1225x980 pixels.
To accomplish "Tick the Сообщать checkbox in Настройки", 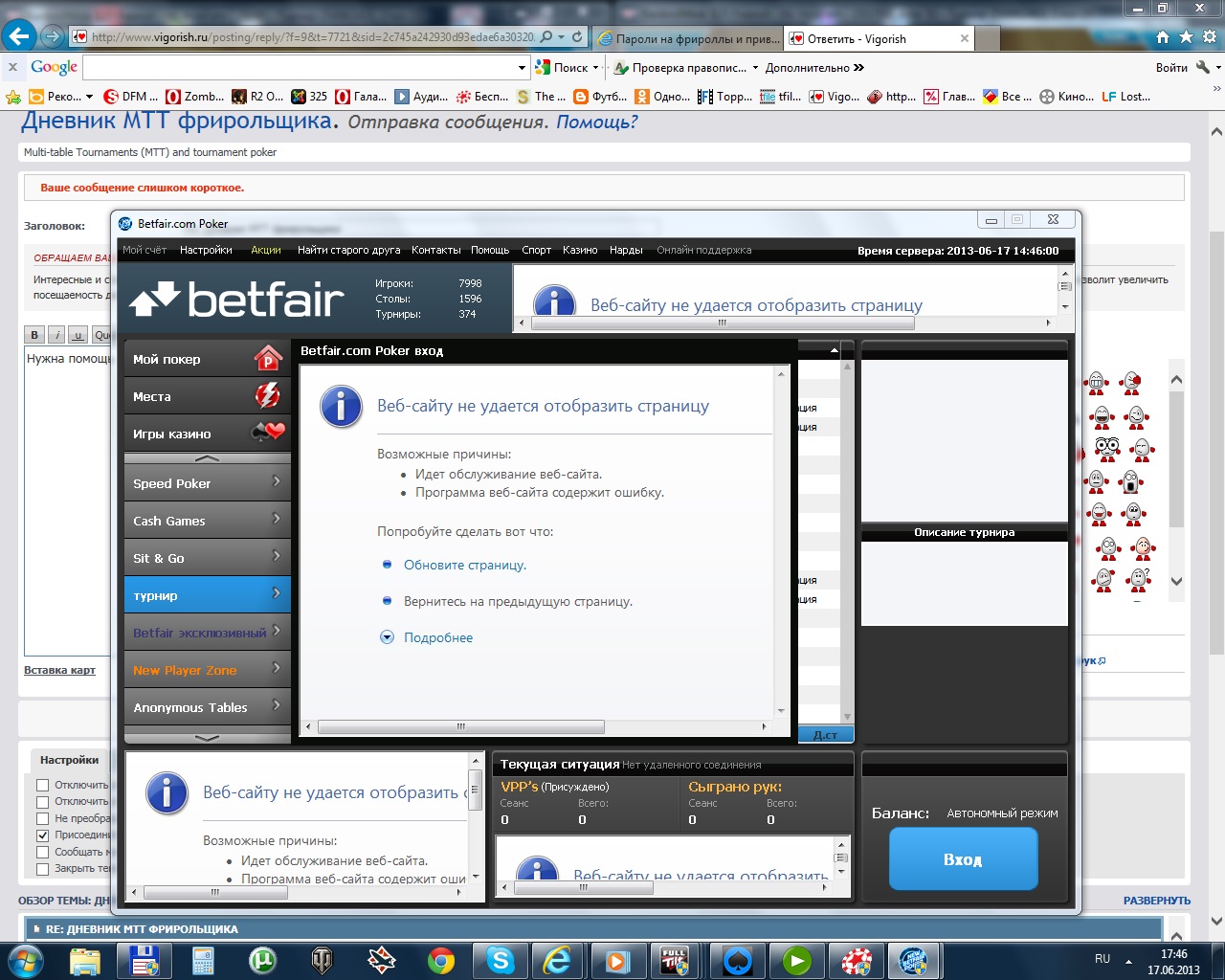I will pos(42,852).
